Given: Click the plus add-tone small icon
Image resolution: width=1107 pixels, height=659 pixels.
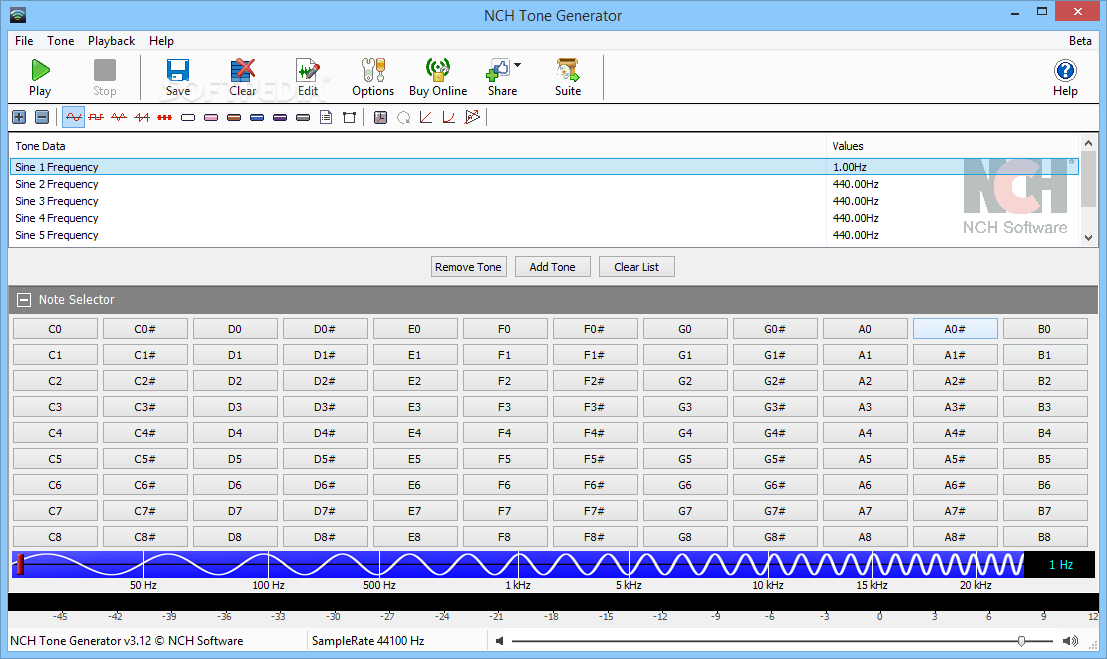Looking at the screenshot, I should pyautogui.click(x=19, y=117).
